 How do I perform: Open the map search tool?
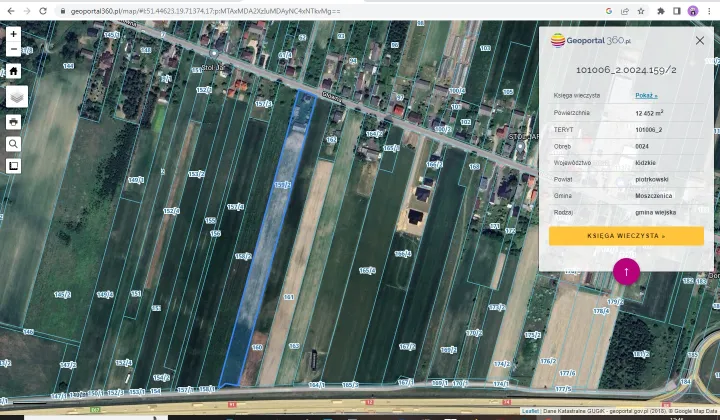(14, 143)
